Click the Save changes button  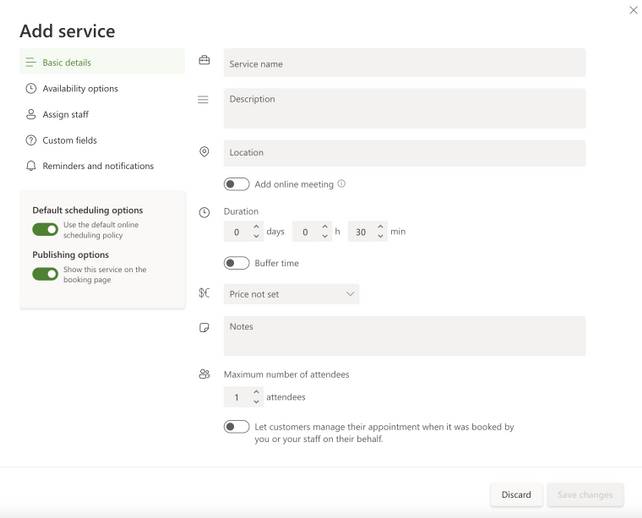point(585,494)
